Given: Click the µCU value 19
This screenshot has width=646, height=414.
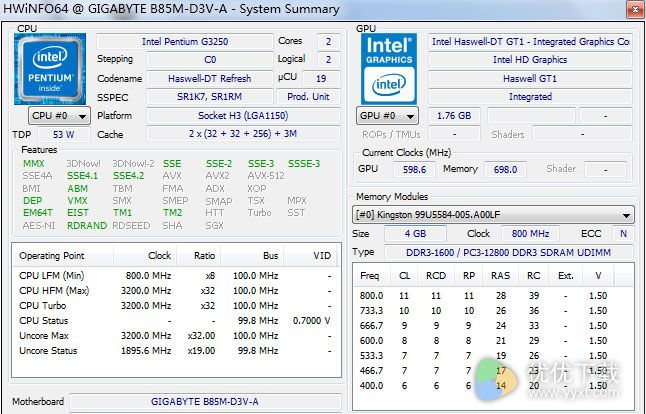Looking at the screenshot, I should 321,78.
